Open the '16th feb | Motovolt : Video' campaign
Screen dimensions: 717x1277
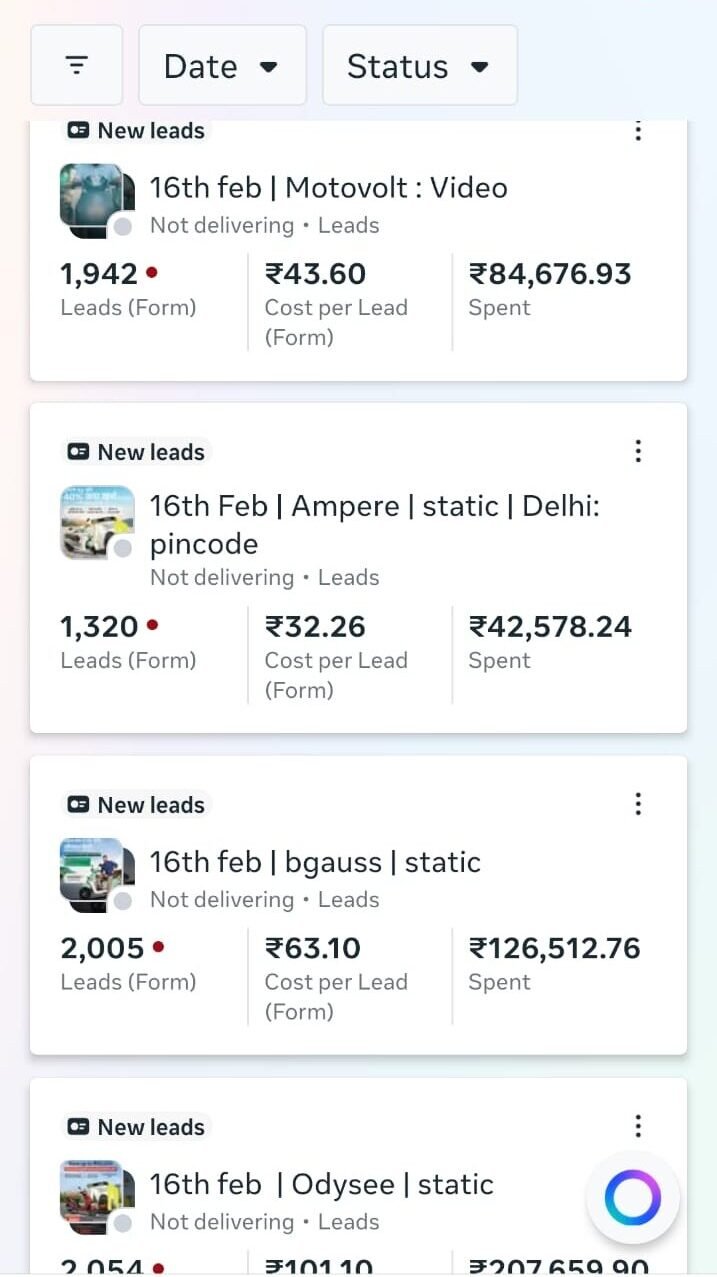[328, 188]
